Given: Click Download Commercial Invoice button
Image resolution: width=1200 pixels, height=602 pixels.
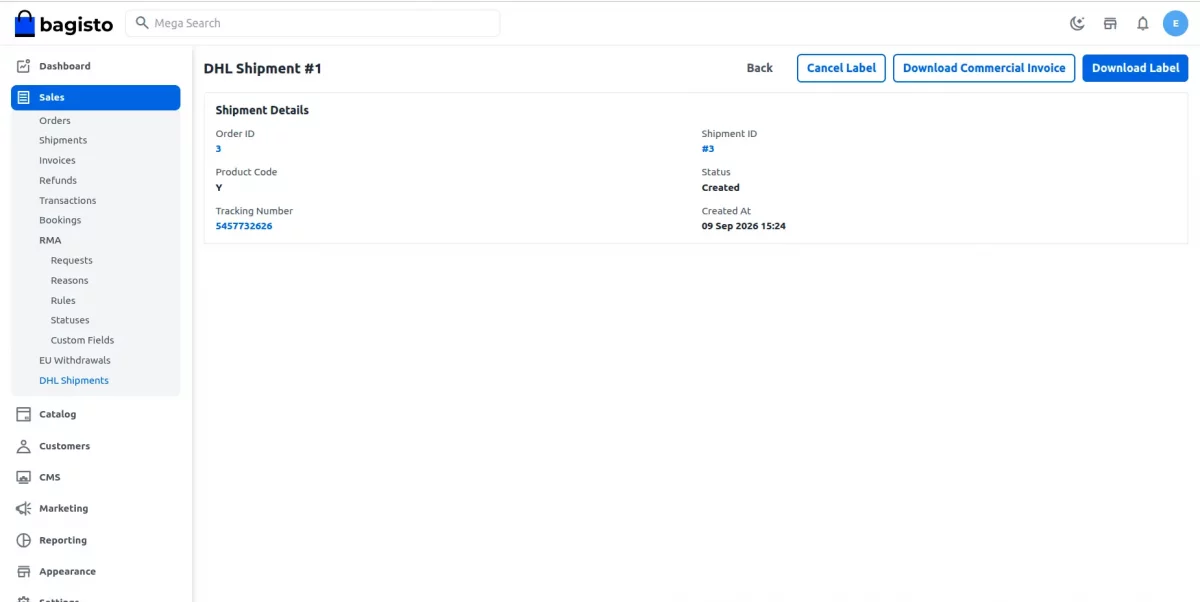Looking at the screenshot, I should click(984, 68).
